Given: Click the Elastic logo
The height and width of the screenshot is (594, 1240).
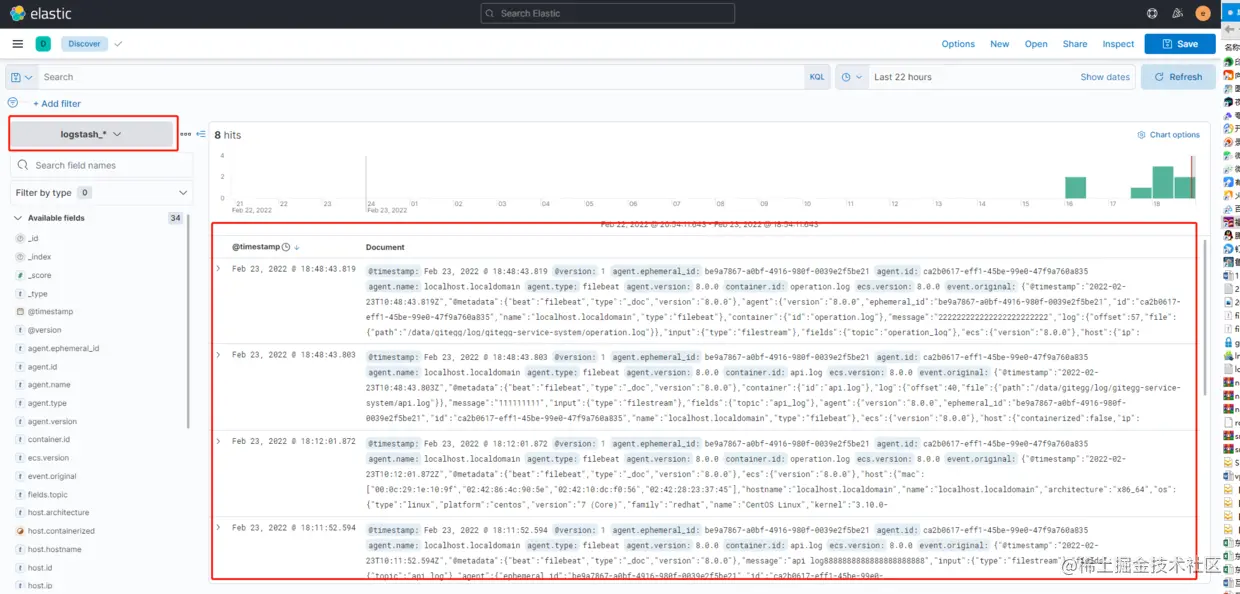Looking at the screenshot, I should click(x=40, y=13).
